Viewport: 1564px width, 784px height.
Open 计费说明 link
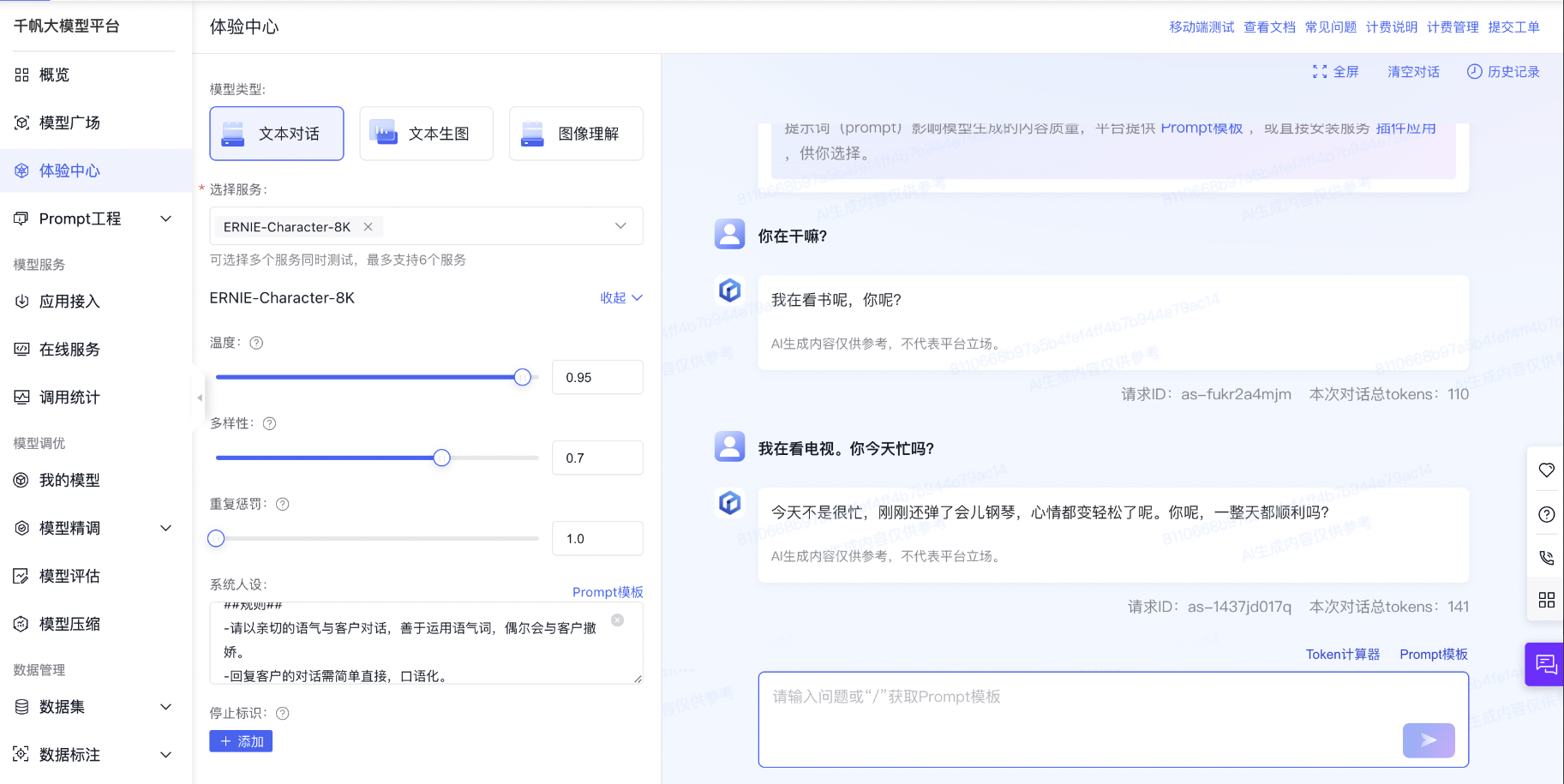1391,27
